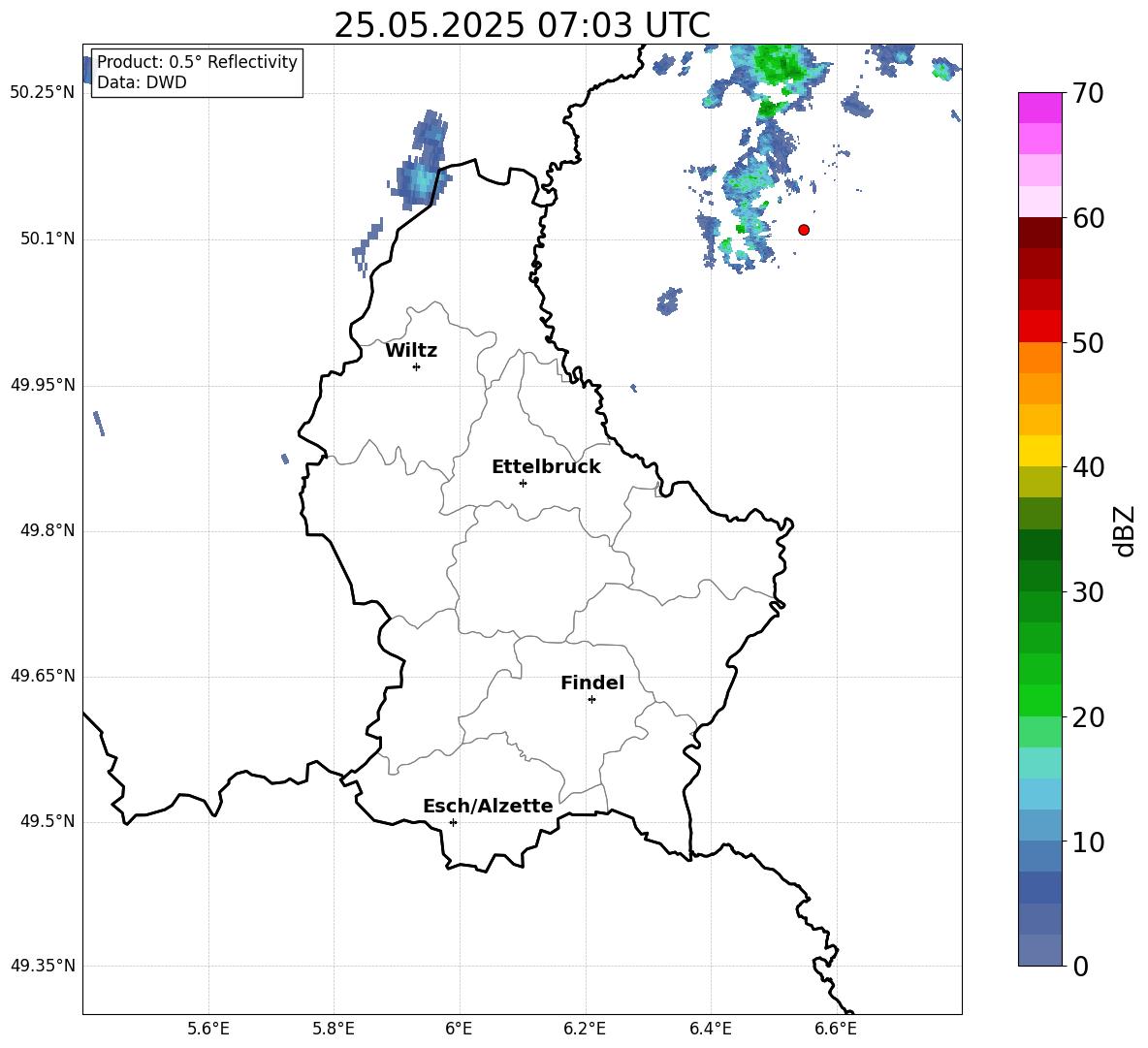Click the cross marker below Esch/Alzette
The width and height of the screenshot is (1148, 1048).
click(x=453, y=822)
